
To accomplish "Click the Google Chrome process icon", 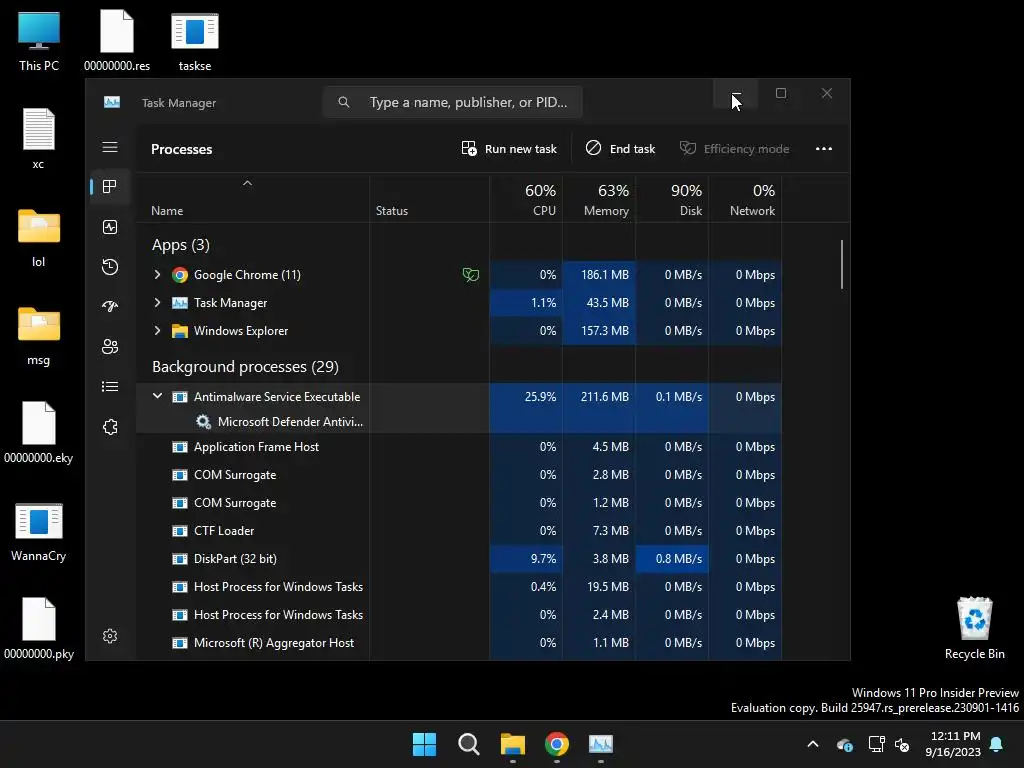I will click(180, 275).
